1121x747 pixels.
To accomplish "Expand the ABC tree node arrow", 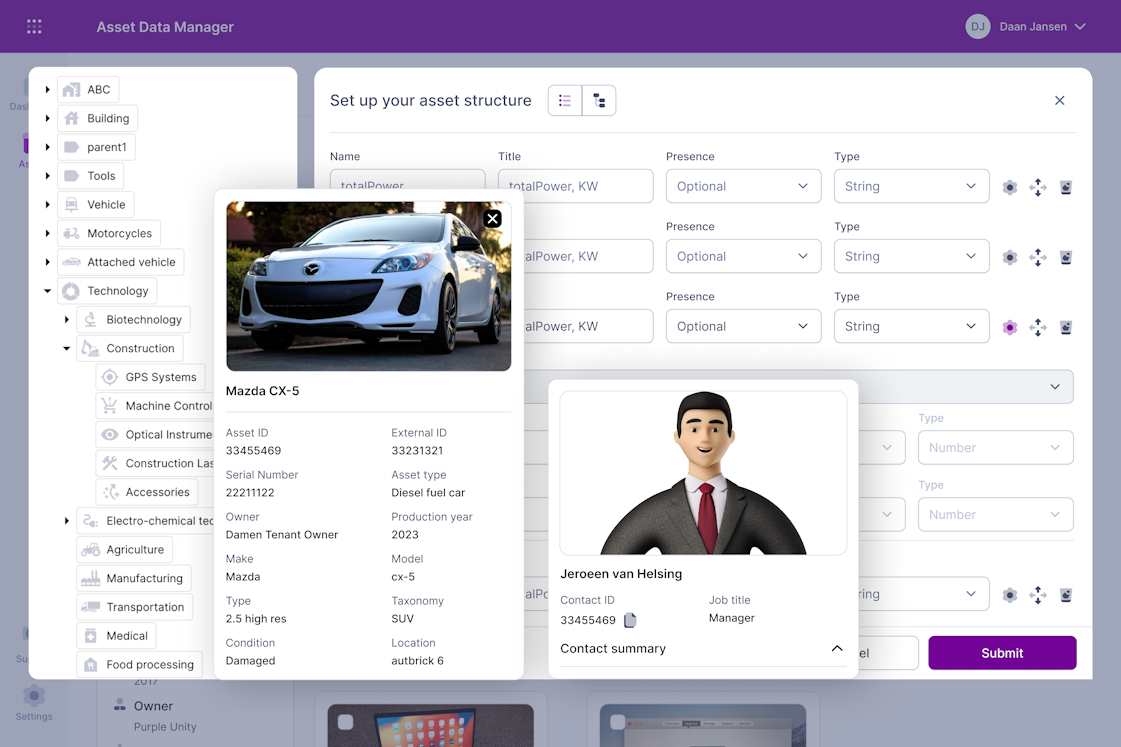I will 47,89.
